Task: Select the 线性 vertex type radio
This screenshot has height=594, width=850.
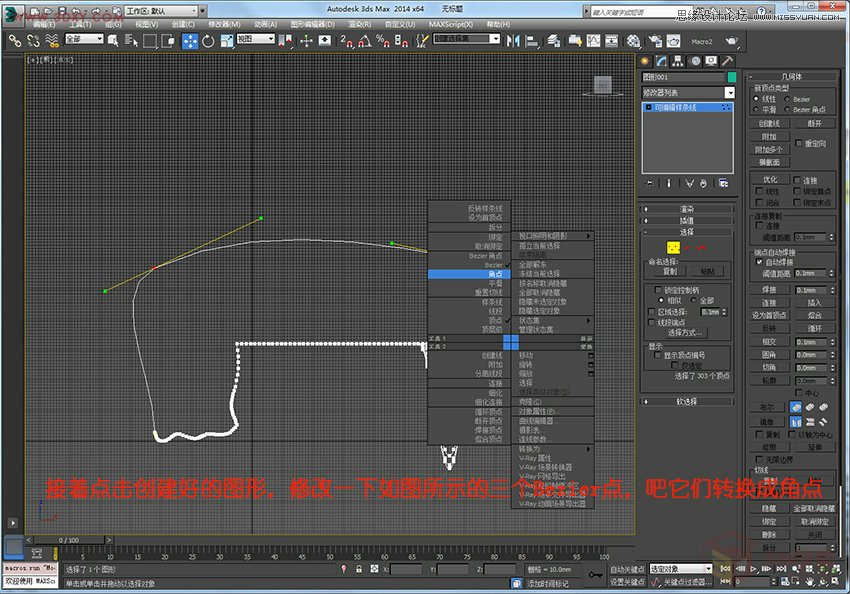Action: point(756,99)
